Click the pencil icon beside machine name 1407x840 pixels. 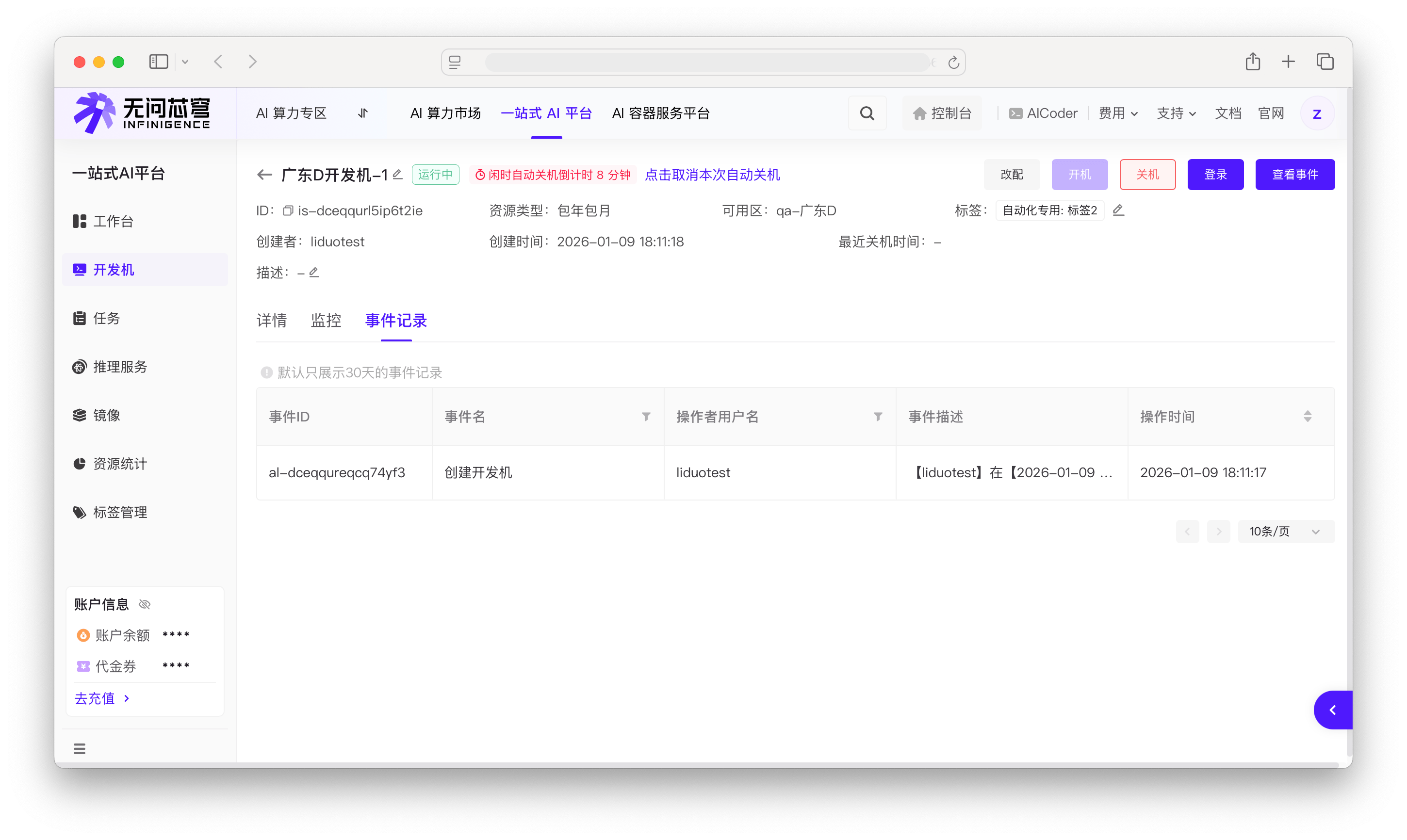click(397, 174)
